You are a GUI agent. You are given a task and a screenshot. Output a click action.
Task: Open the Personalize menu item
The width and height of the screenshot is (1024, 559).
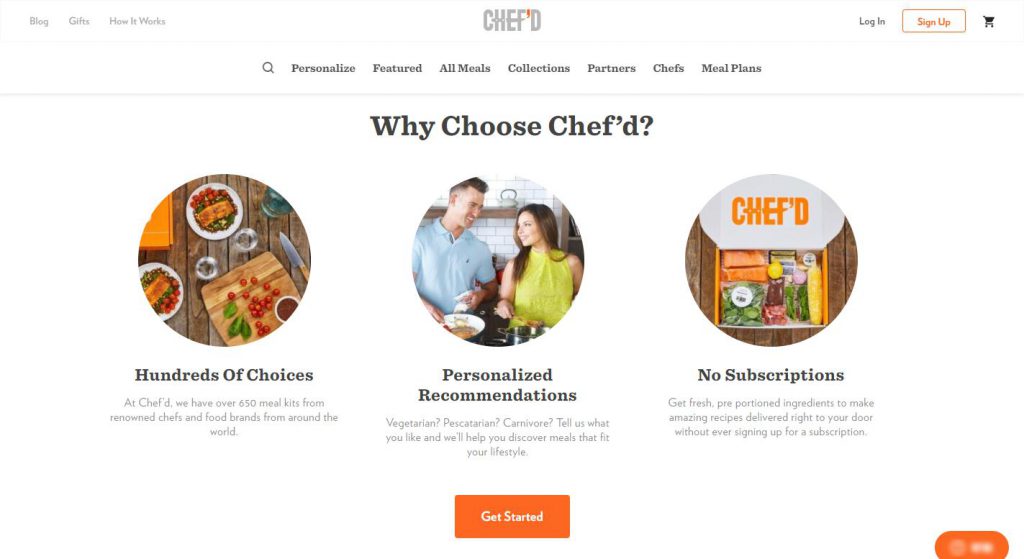(x=323, y=68)
